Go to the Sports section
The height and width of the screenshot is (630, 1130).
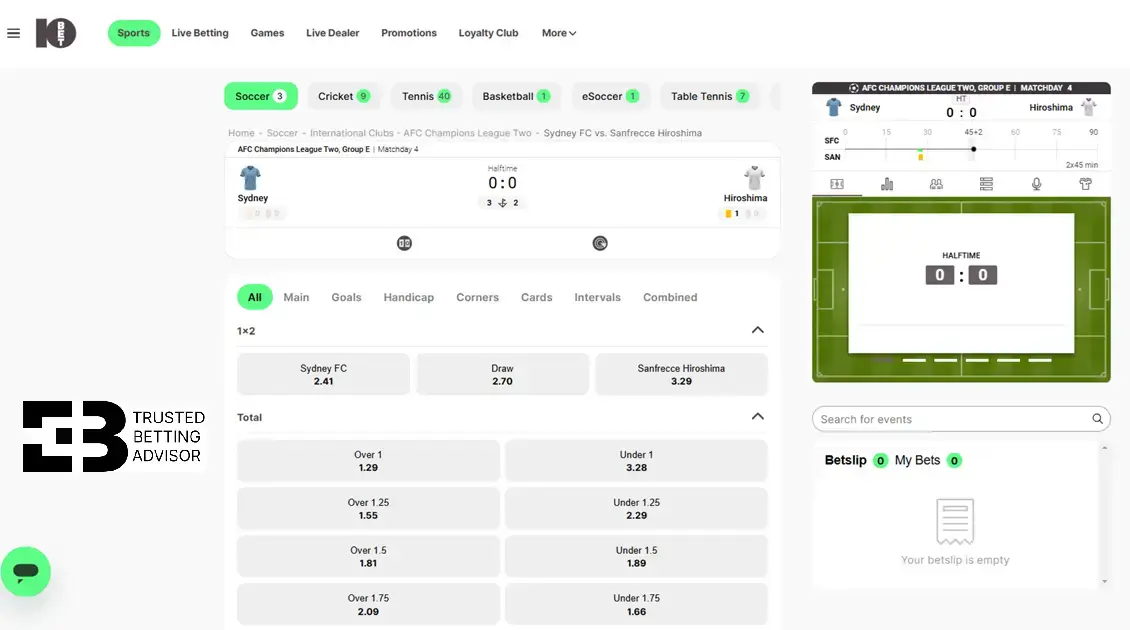click(133, 33)
